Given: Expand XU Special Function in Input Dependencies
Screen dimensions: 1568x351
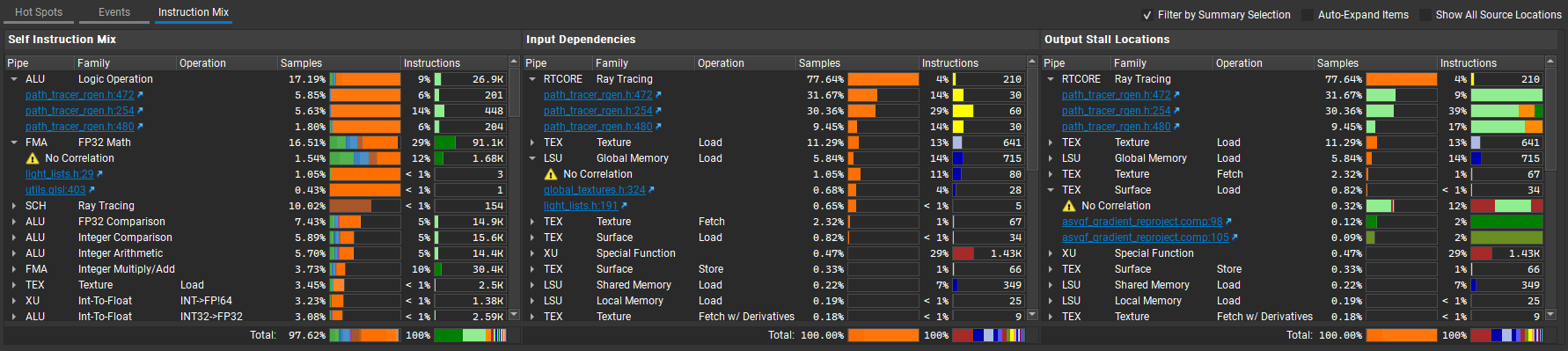Looking at the screenshot, I should tap(532, 253).
